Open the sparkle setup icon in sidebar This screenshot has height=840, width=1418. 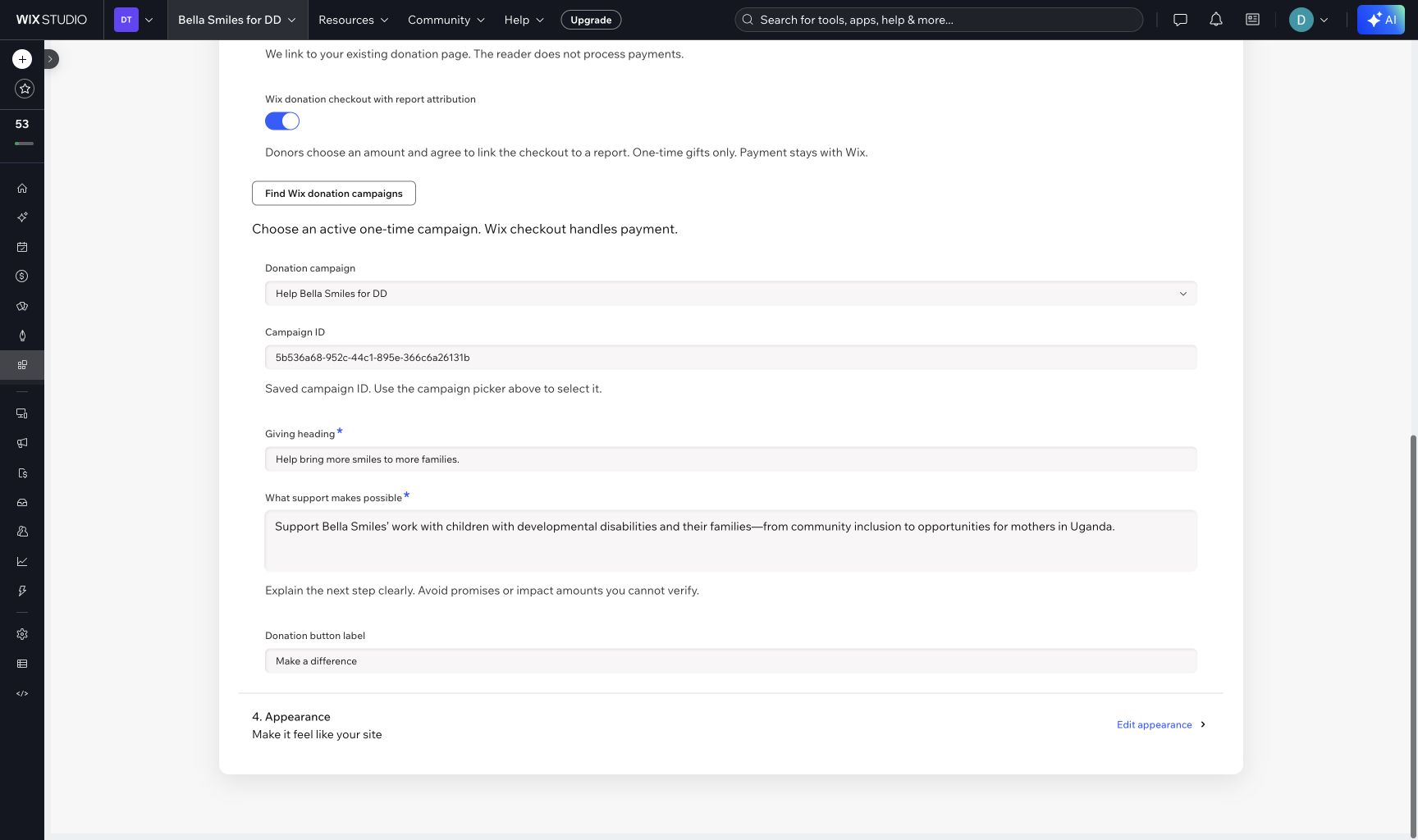click(22, 217)
